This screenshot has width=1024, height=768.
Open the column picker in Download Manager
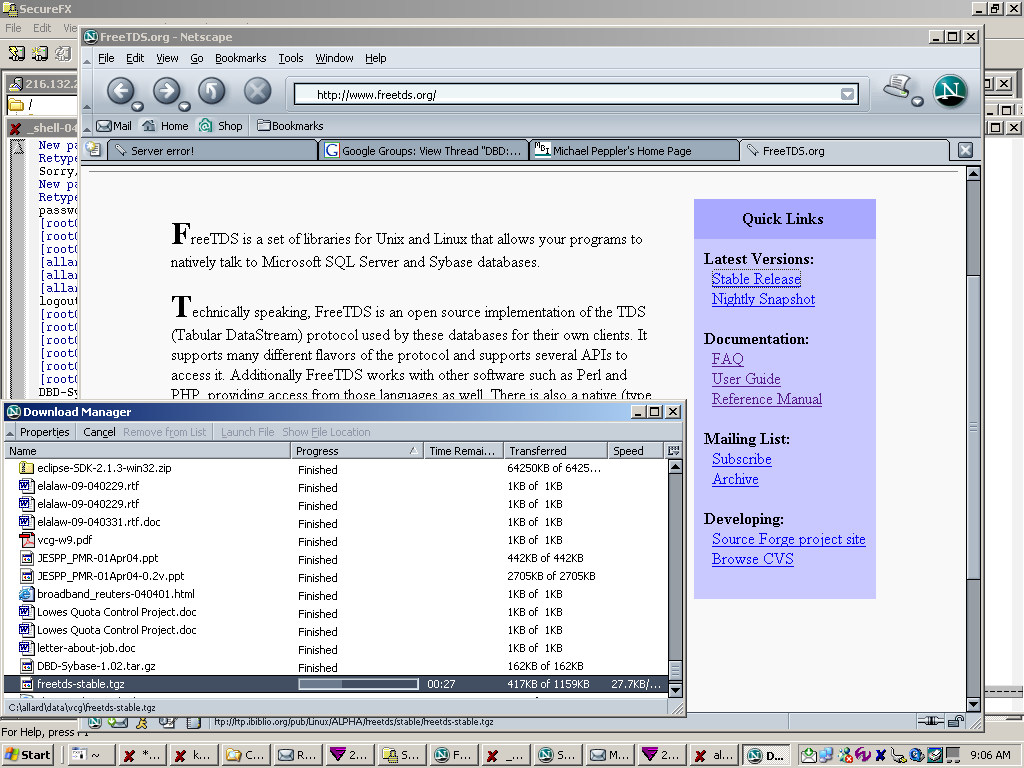tap(674, 451)
